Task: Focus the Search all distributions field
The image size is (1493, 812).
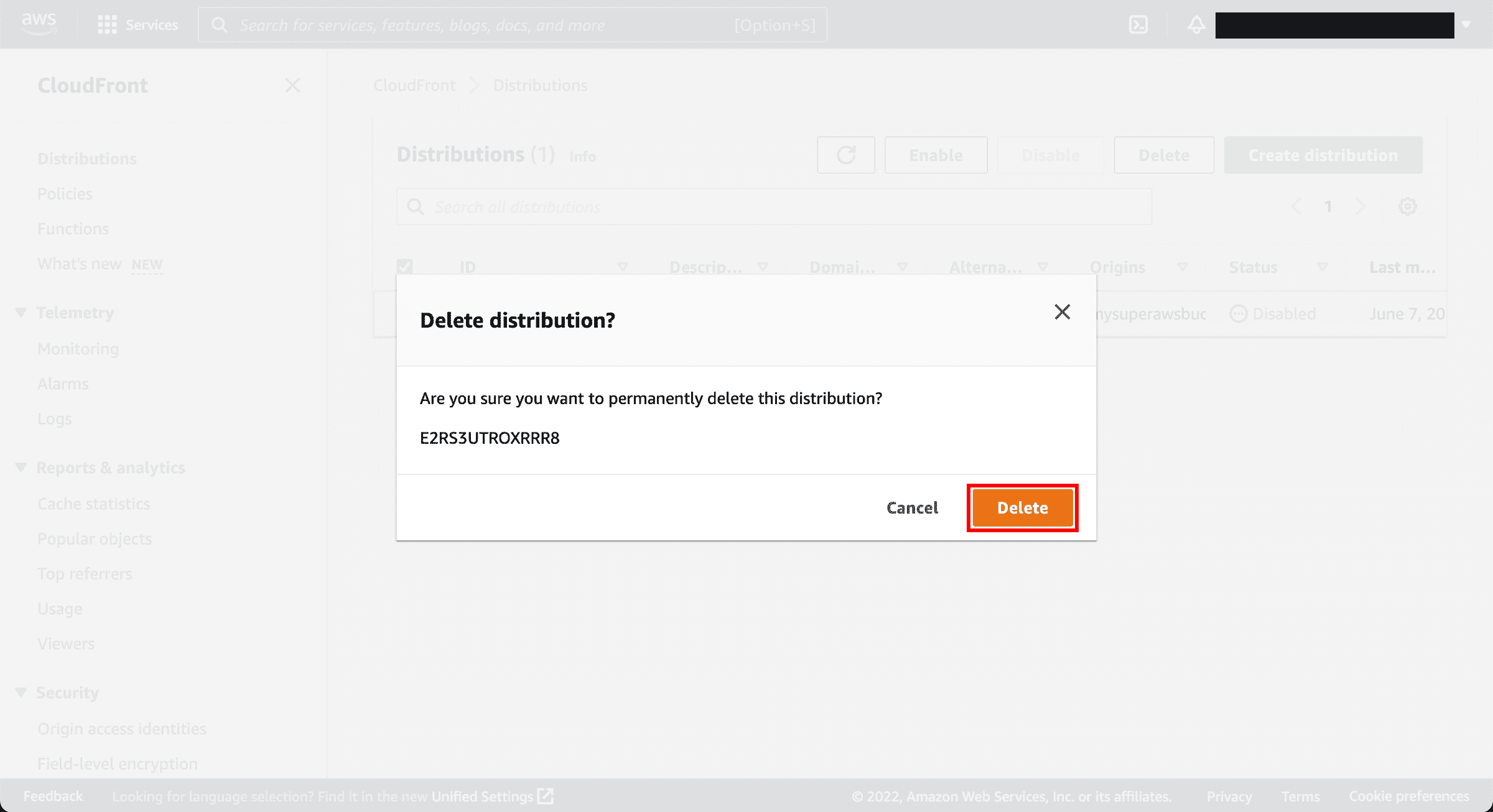Action: point(774,206)
